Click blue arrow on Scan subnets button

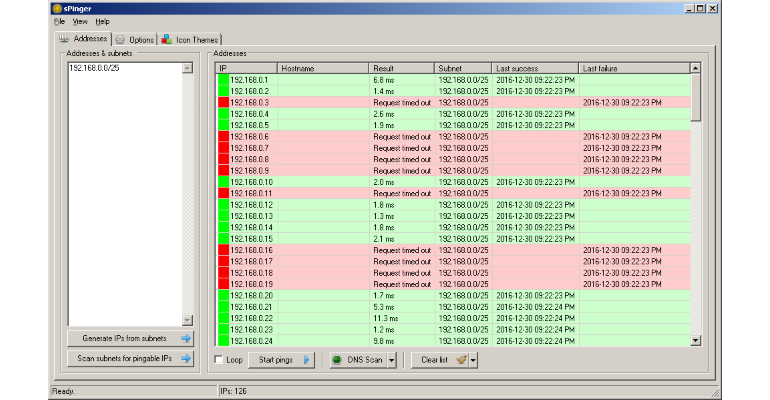tap(186, 358)
